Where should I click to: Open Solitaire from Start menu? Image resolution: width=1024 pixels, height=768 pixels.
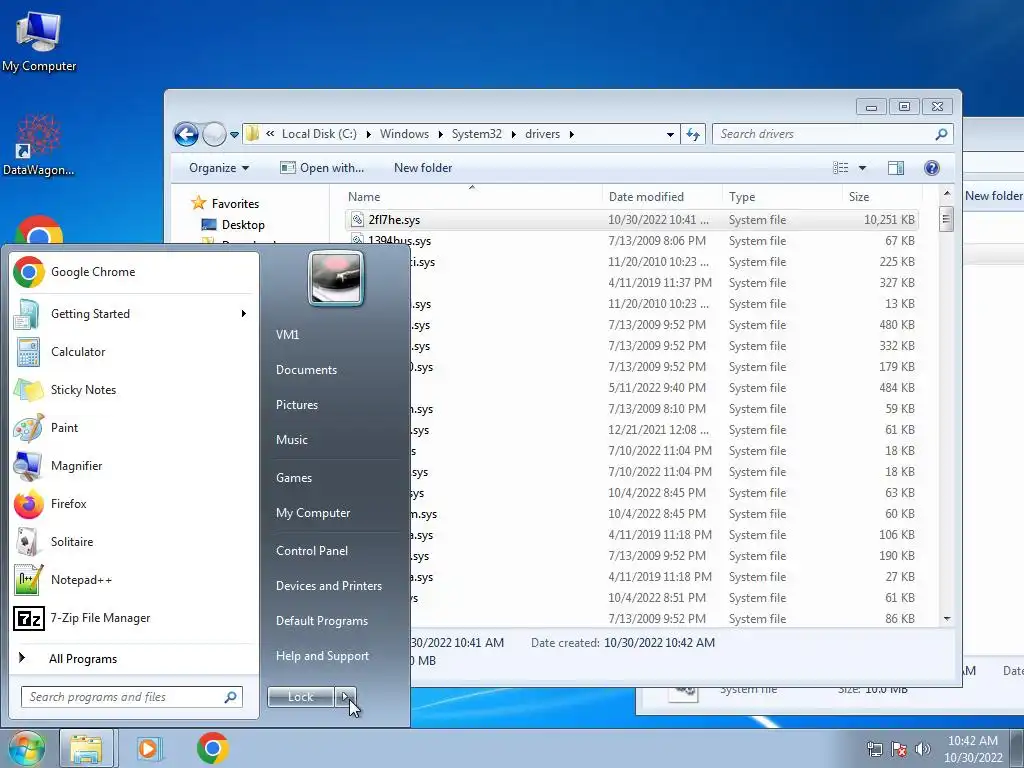coord(133,541)
